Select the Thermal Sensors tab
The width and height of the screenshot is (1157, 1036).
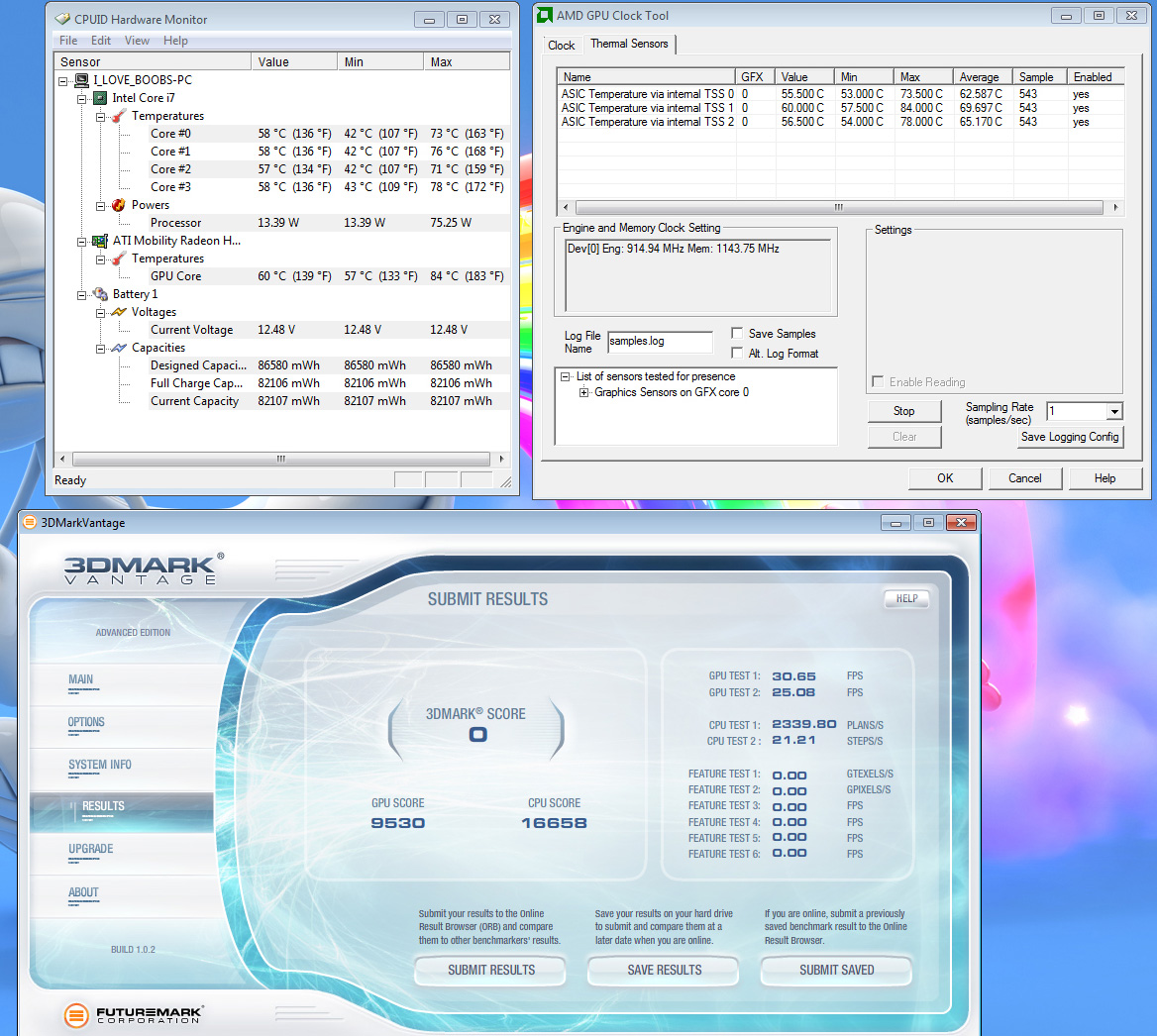tap(629, 44)
